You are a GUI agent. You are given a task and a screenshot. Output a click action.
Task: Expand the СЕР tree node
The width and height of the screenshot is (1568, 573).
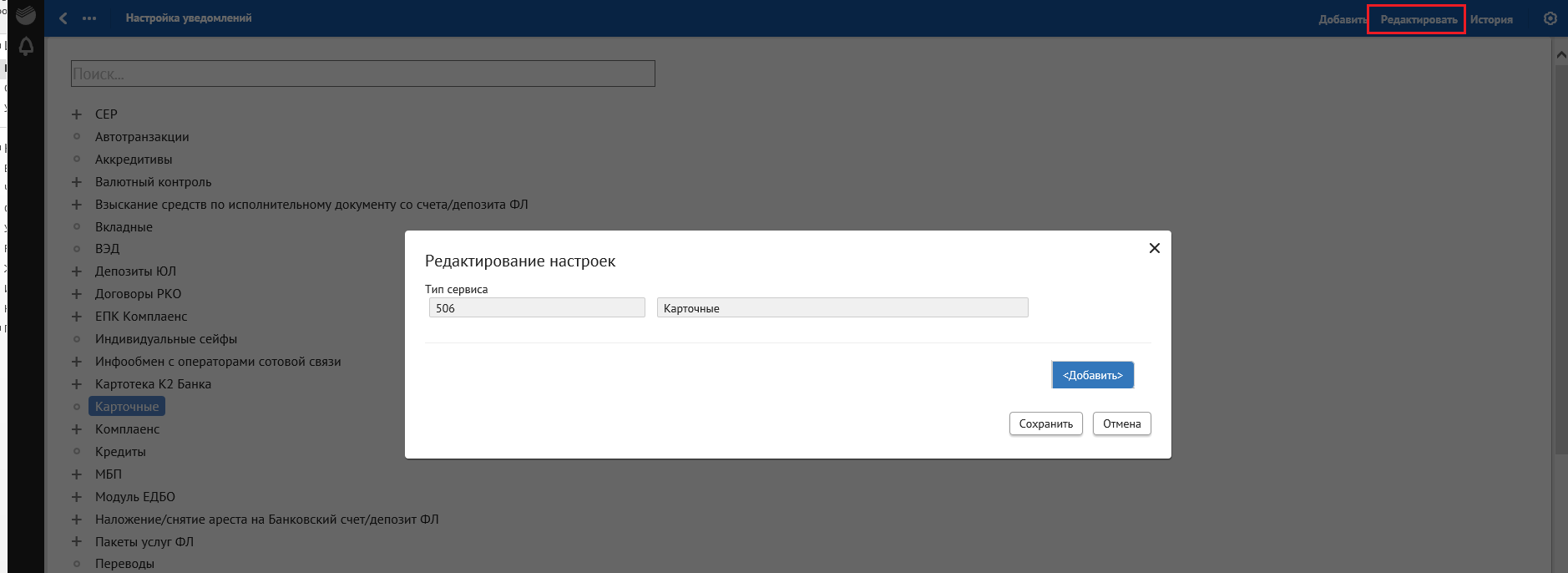coord(77,114)
